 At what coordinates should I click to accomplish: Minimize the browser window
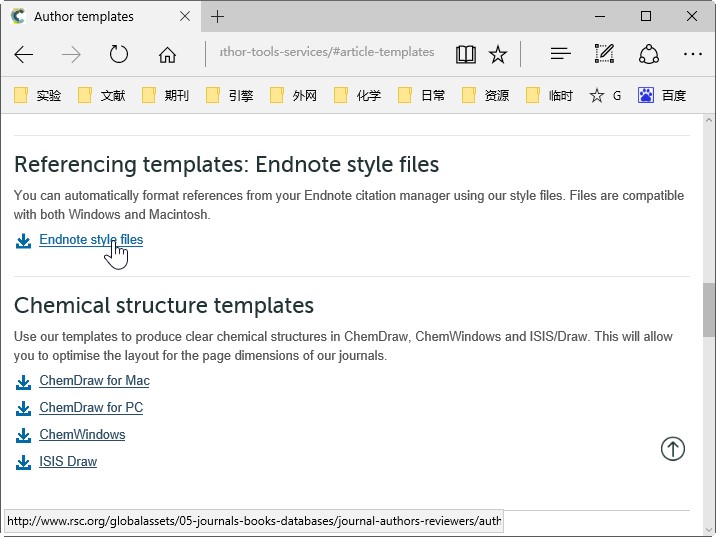(600, 16)
